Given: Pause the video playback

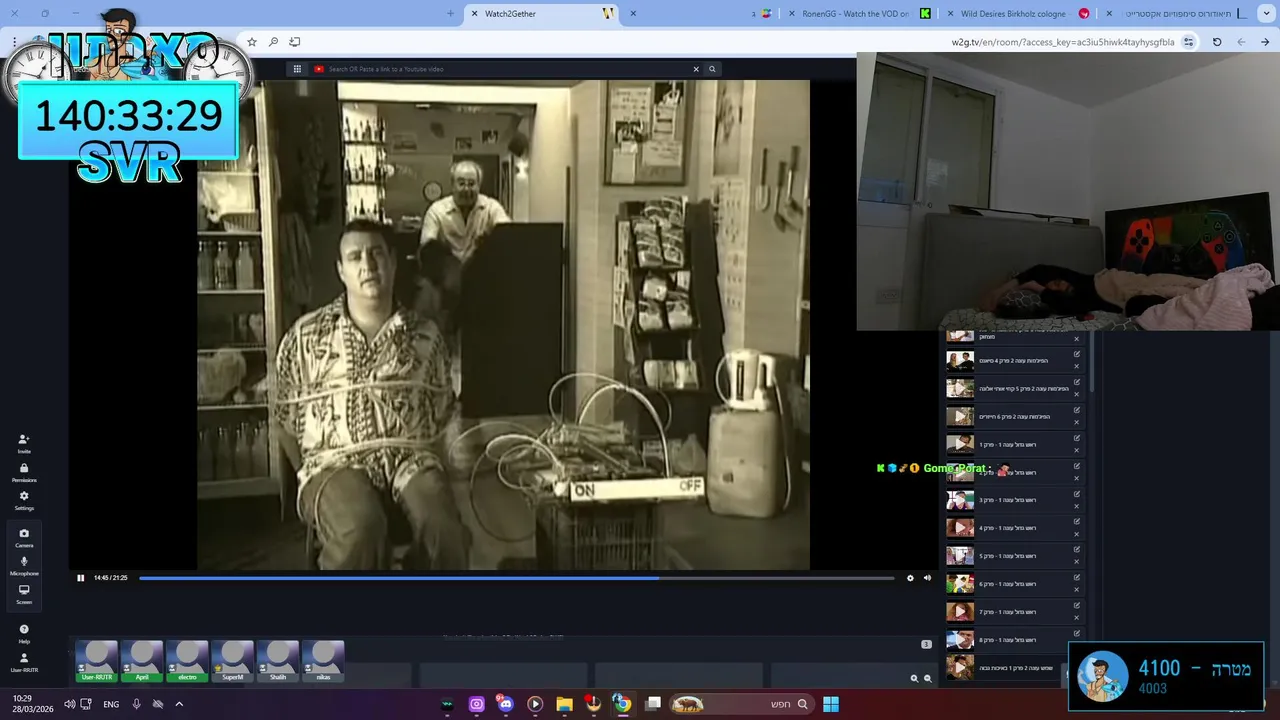Looking at the screenshot, I should pos(81,578).
